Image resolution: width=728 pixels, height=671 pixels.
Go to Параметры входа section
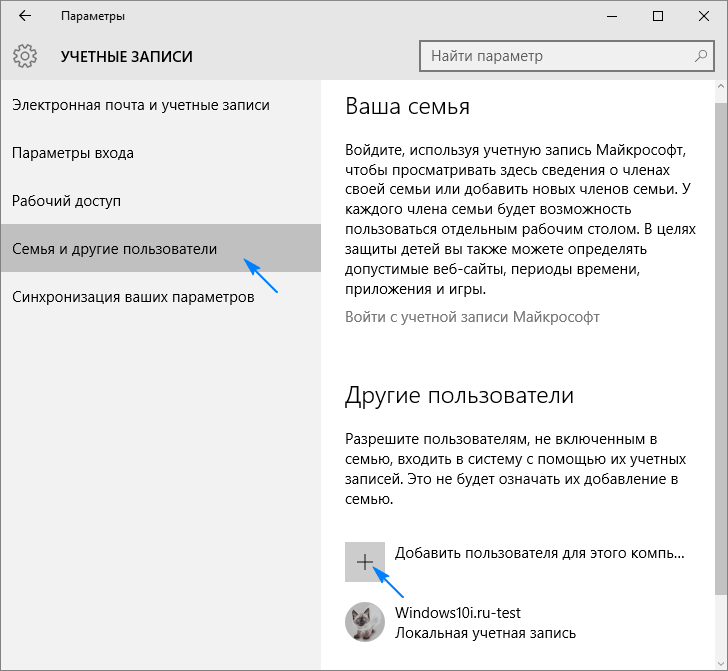point(73,153)
